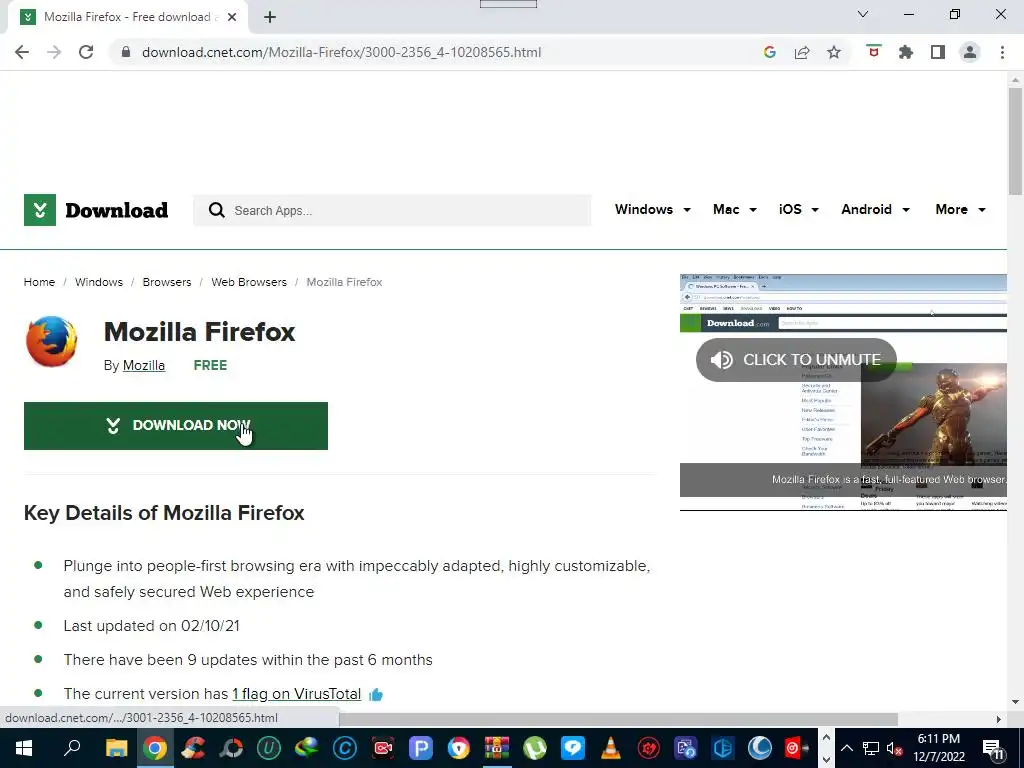Click the Google icon in address bar
Screen dimensions: 1024x768
(769, 52)
